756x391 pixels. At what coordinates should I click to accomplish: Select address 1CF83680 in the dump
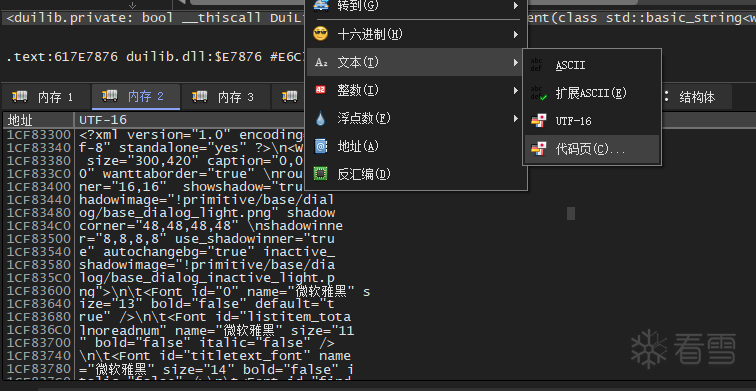click(x=39, y=317)
